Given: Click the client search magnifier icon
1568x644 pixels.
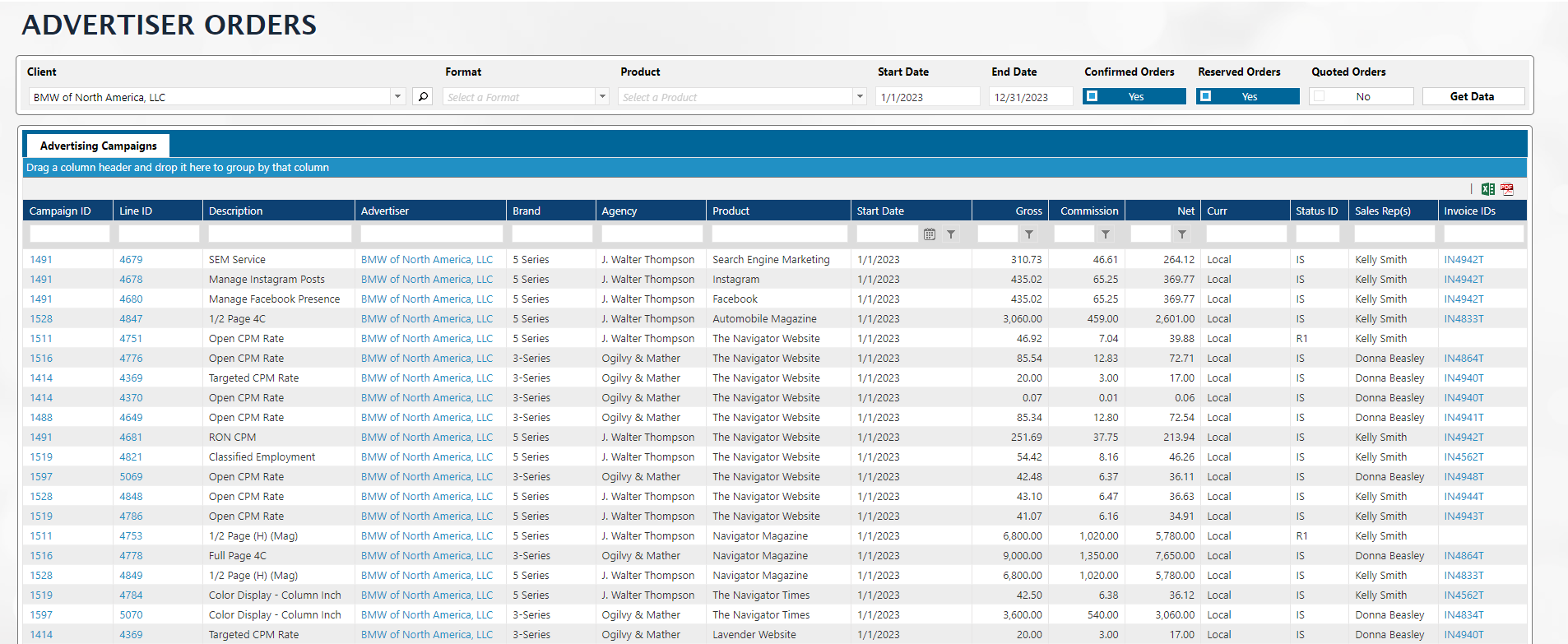Looking at the screenshot, I should tap(422, 97).
